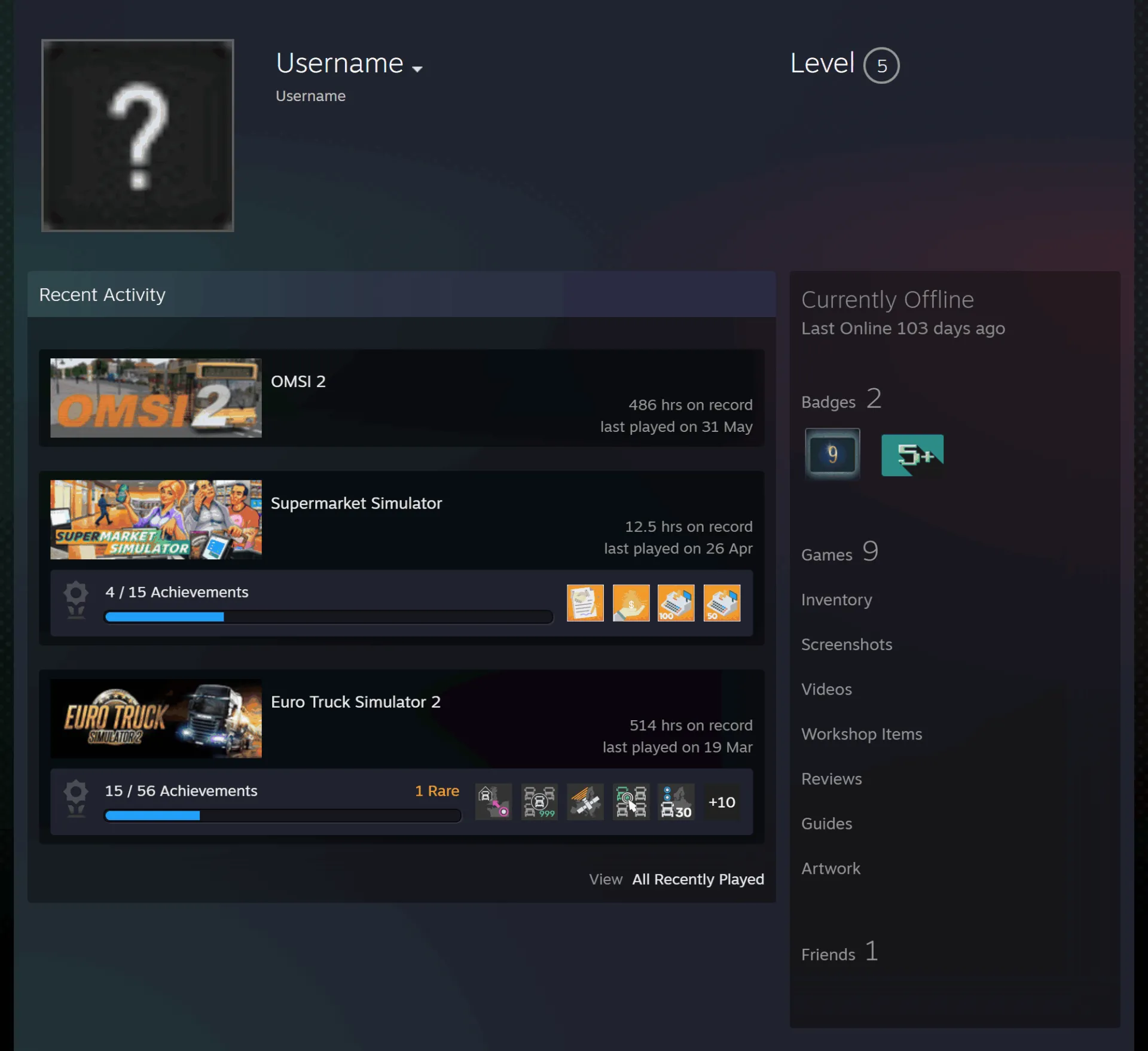Select the receipt paper achievement icon
The image size is (1148, 1051).
click(x=585, y=603)
